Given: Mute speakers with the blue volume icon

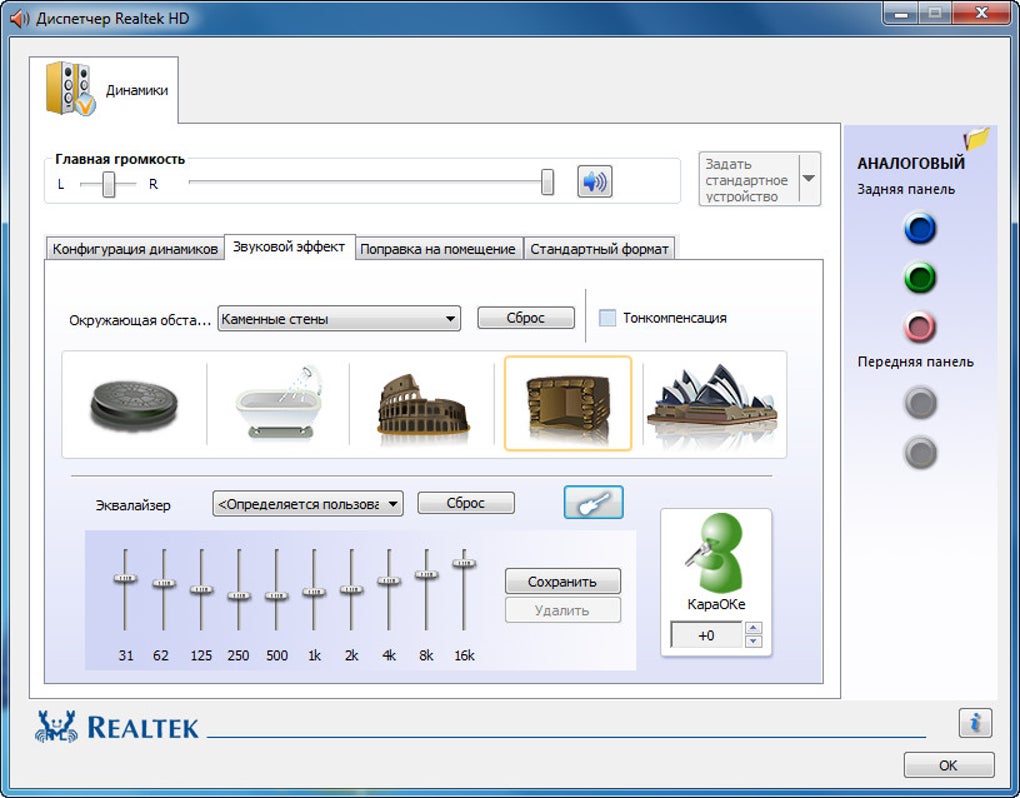Looking at the screenshot, I should tap(595, 181).
